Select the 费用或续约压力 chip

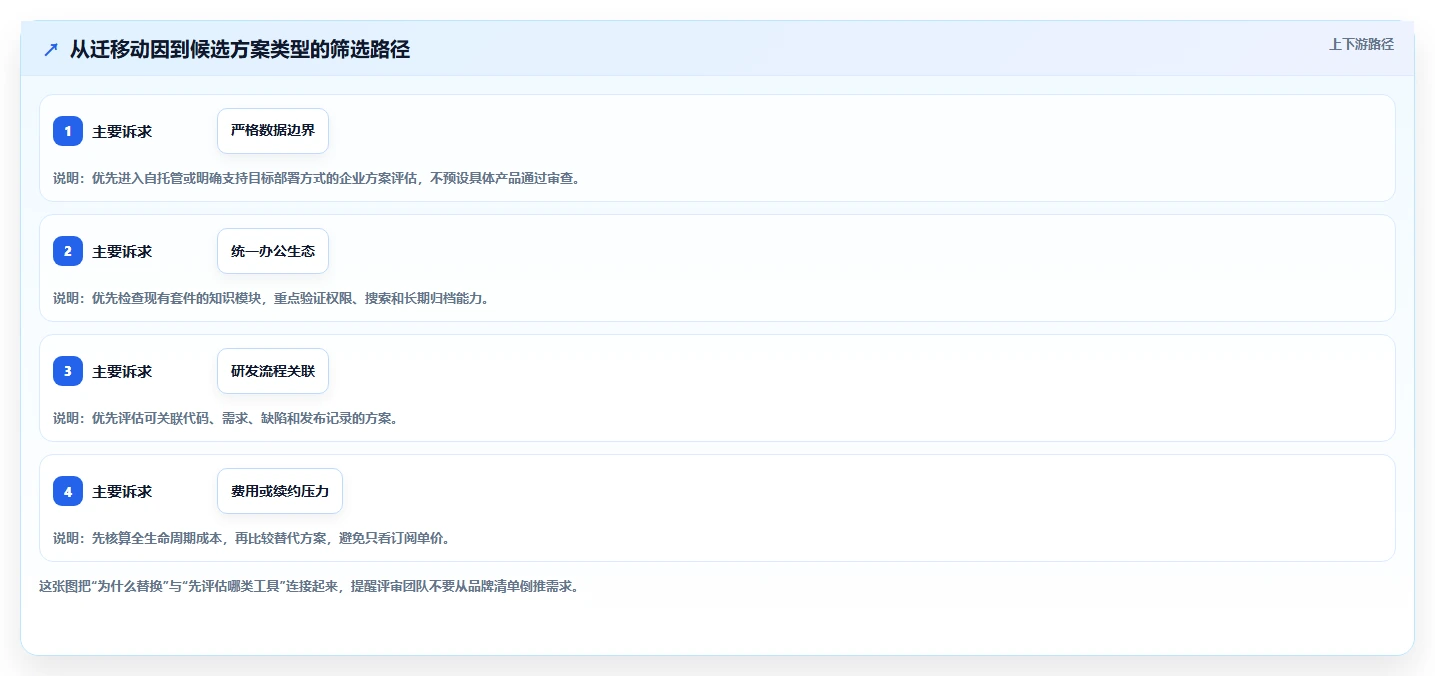[280, 491]
